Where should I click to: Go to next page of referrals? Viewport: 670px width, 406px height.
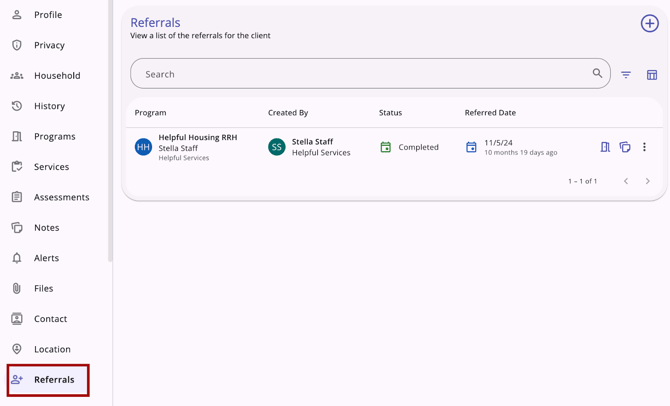coord(647,181)
